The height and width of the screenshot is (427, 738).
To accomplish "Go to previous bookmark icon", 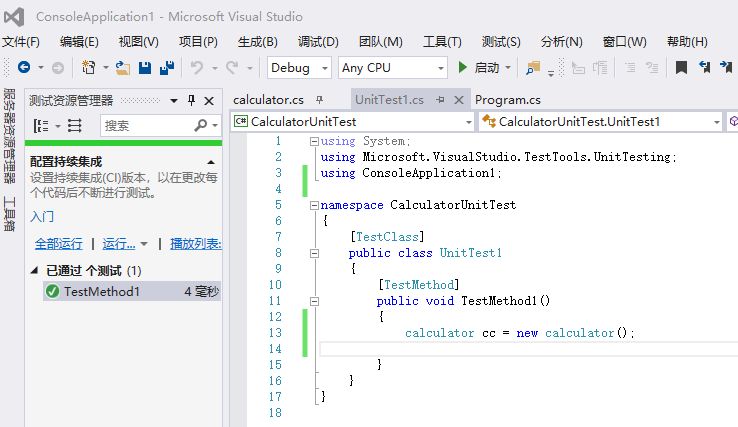I will [705, 68].
